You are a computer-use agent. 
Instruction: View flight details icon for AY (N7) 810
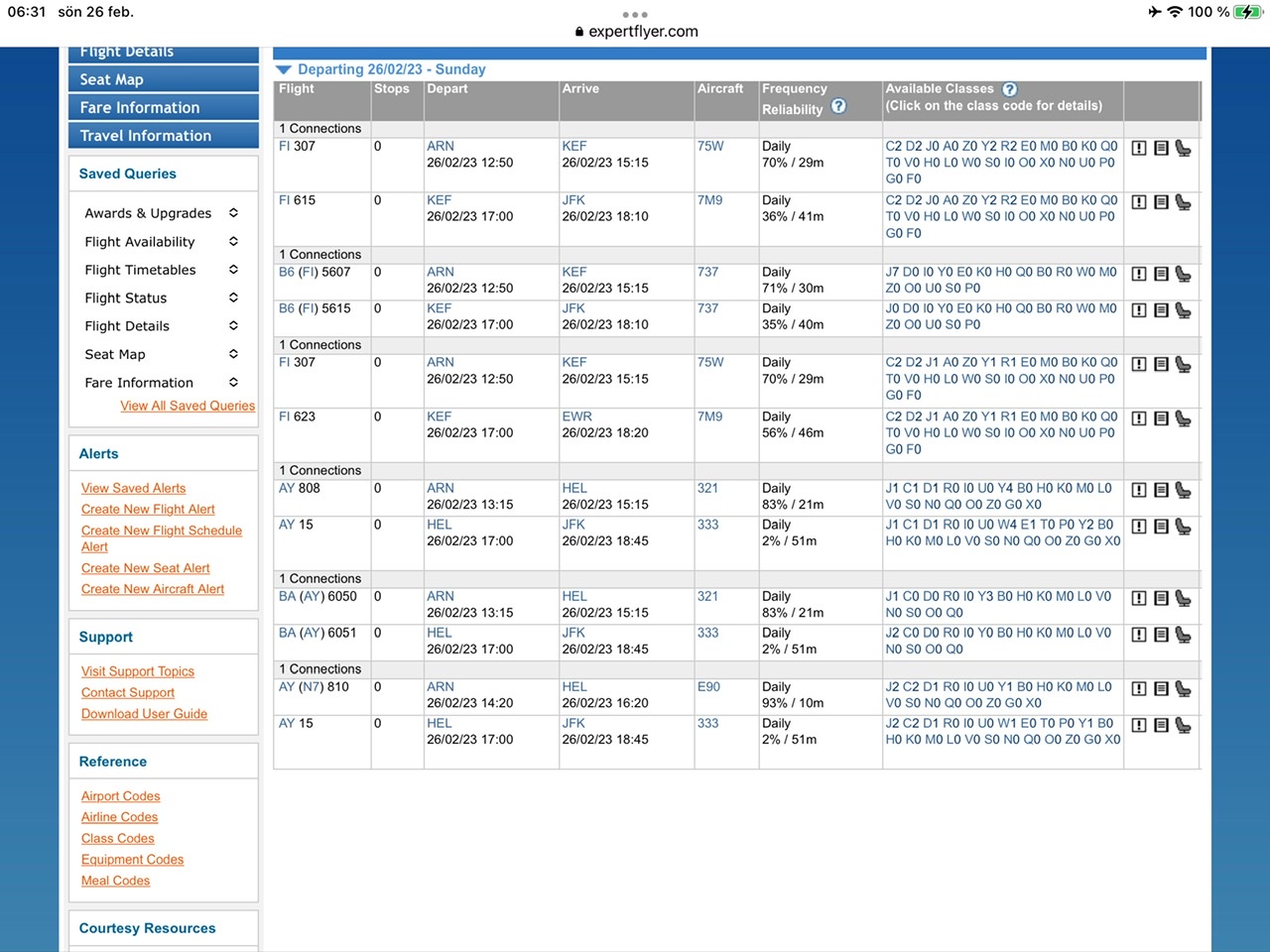tap(1161, 689)
